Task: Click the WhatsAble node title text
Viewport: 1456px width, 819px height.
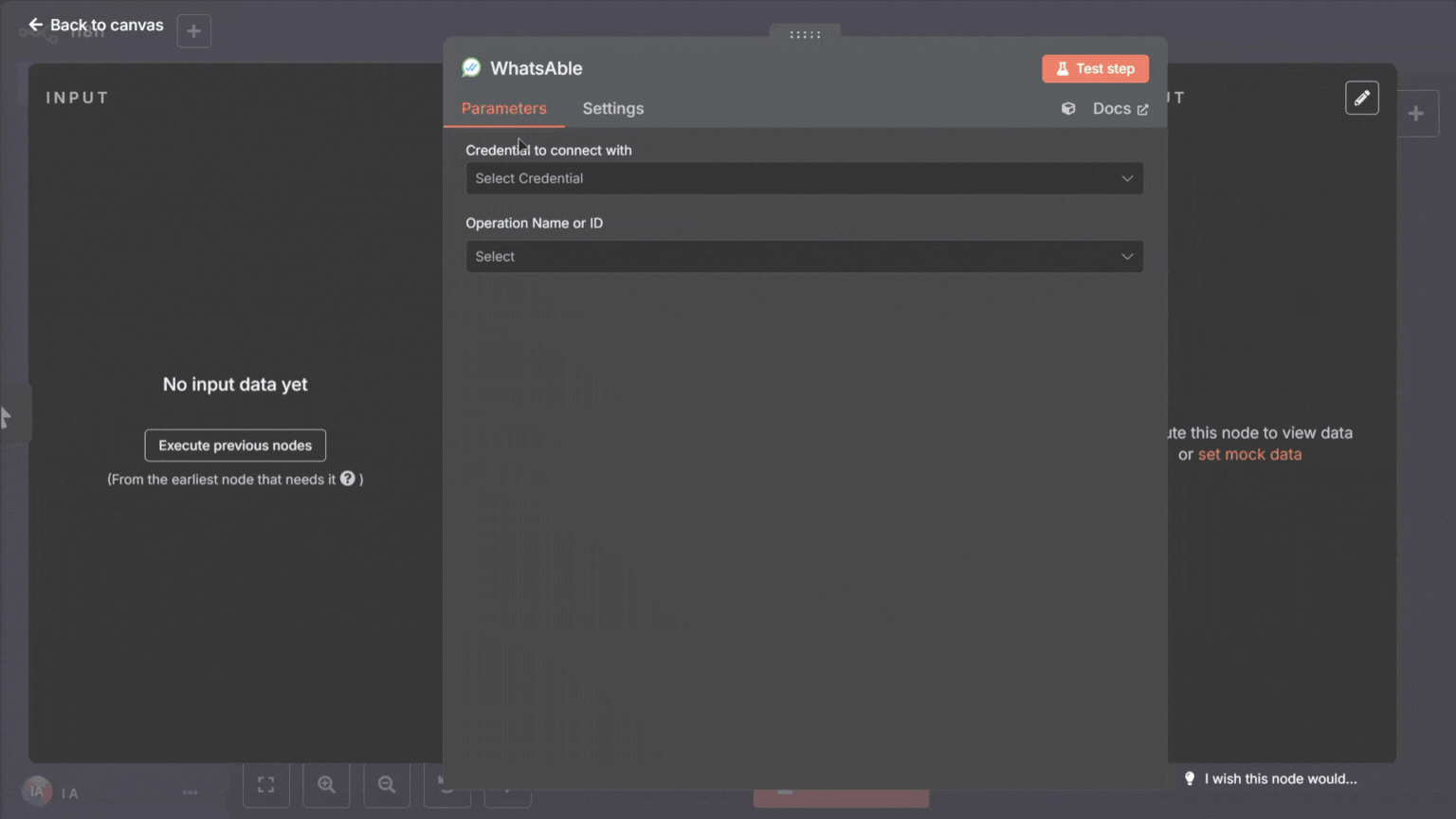Action: point(537,68)
